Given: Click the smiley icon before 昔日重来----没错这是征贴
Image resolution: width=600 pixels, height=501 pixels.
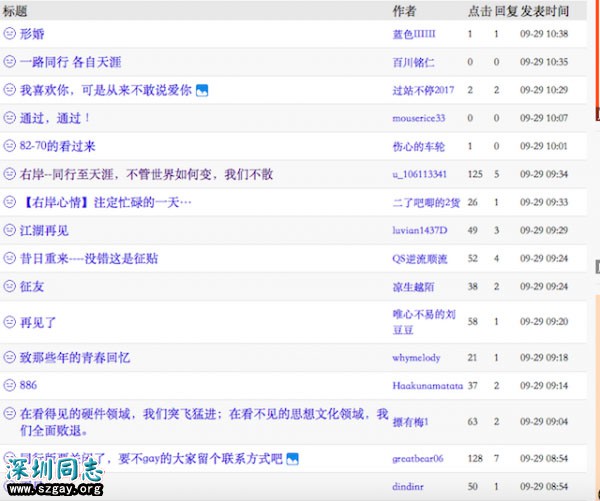Looking at the screenshot, I should 10,258.
